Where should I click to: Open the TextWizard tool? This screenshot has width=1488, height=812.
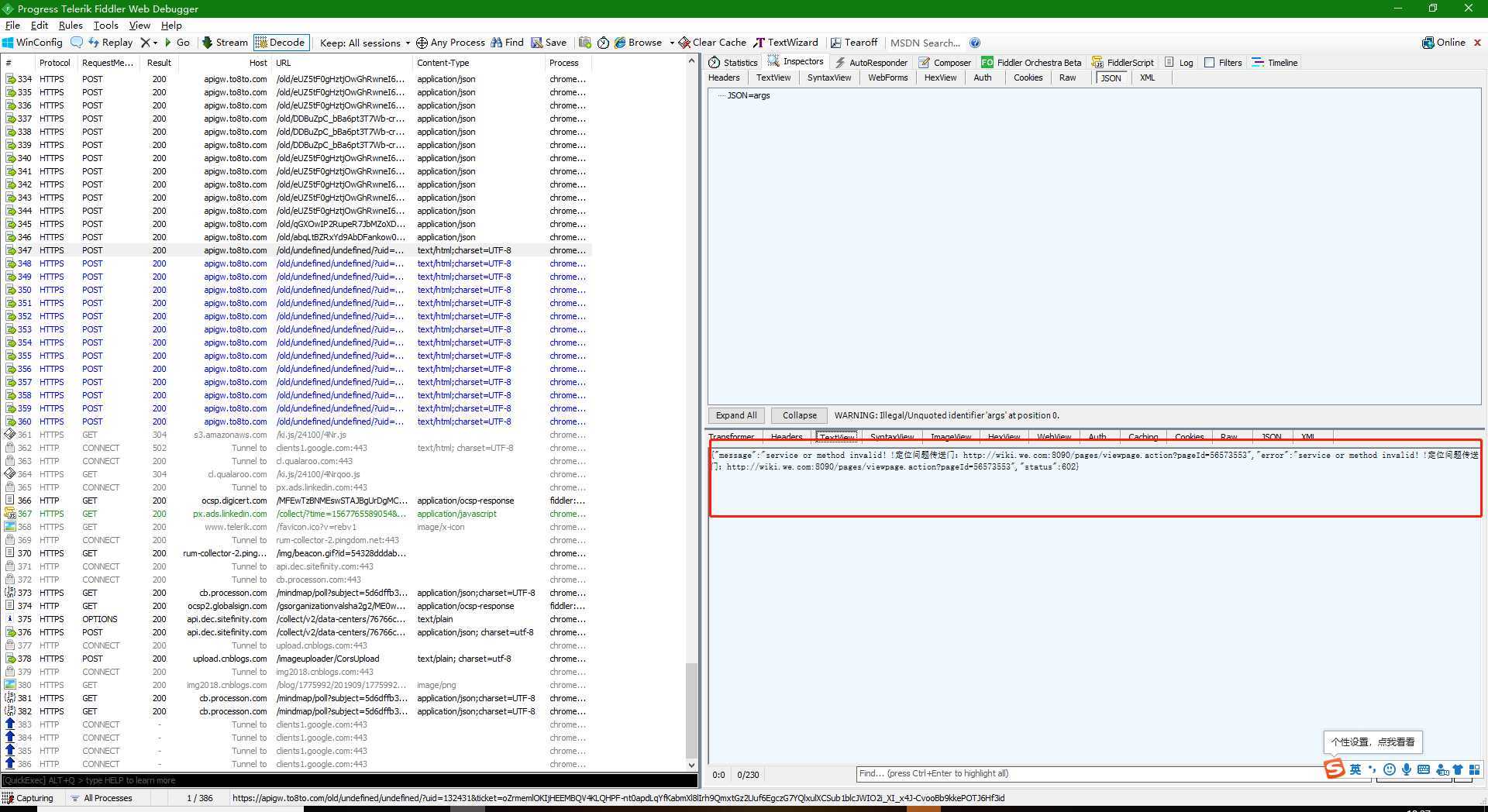tap(786, 43)
